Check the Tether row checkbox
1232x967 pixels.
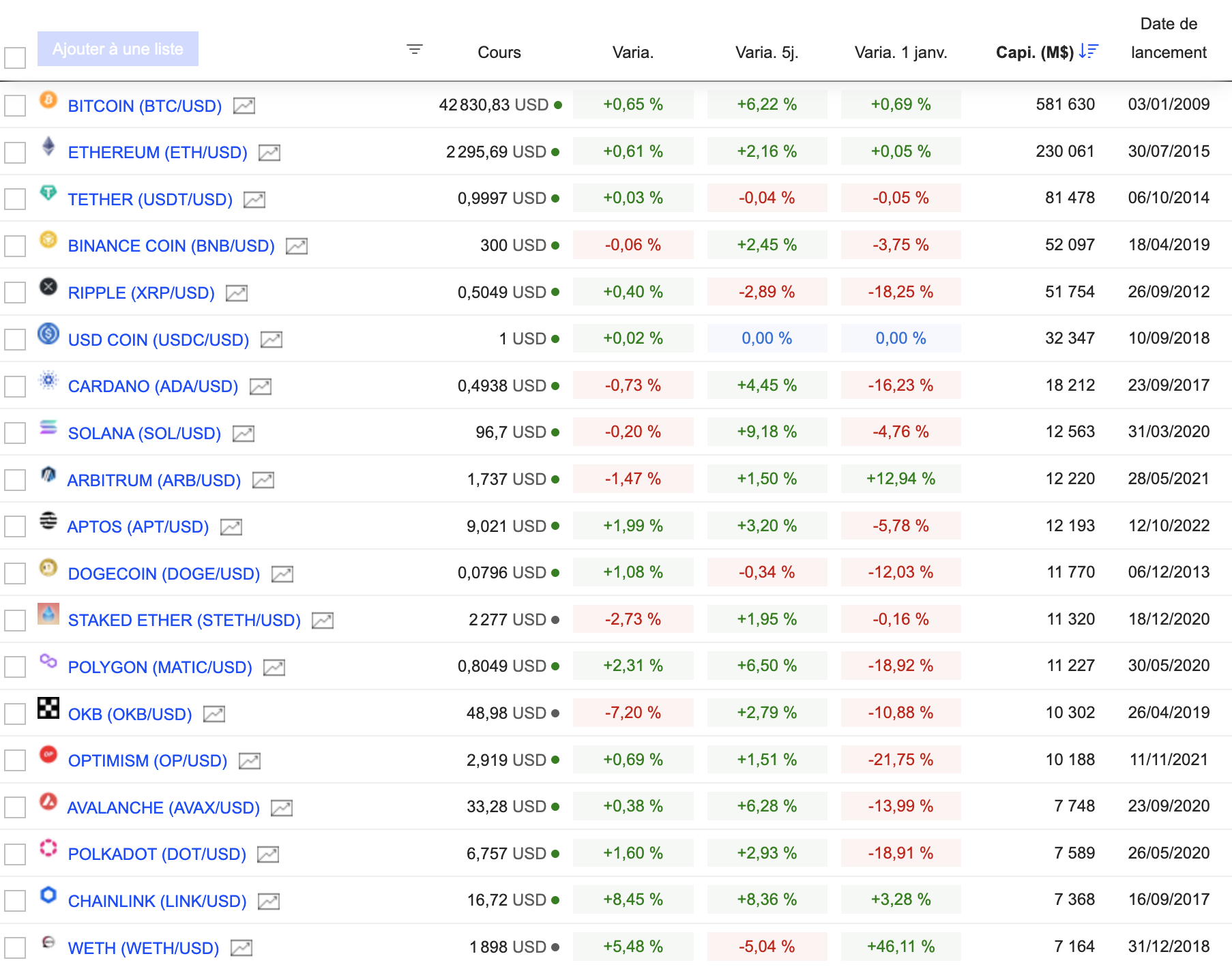tap(15, 199)
